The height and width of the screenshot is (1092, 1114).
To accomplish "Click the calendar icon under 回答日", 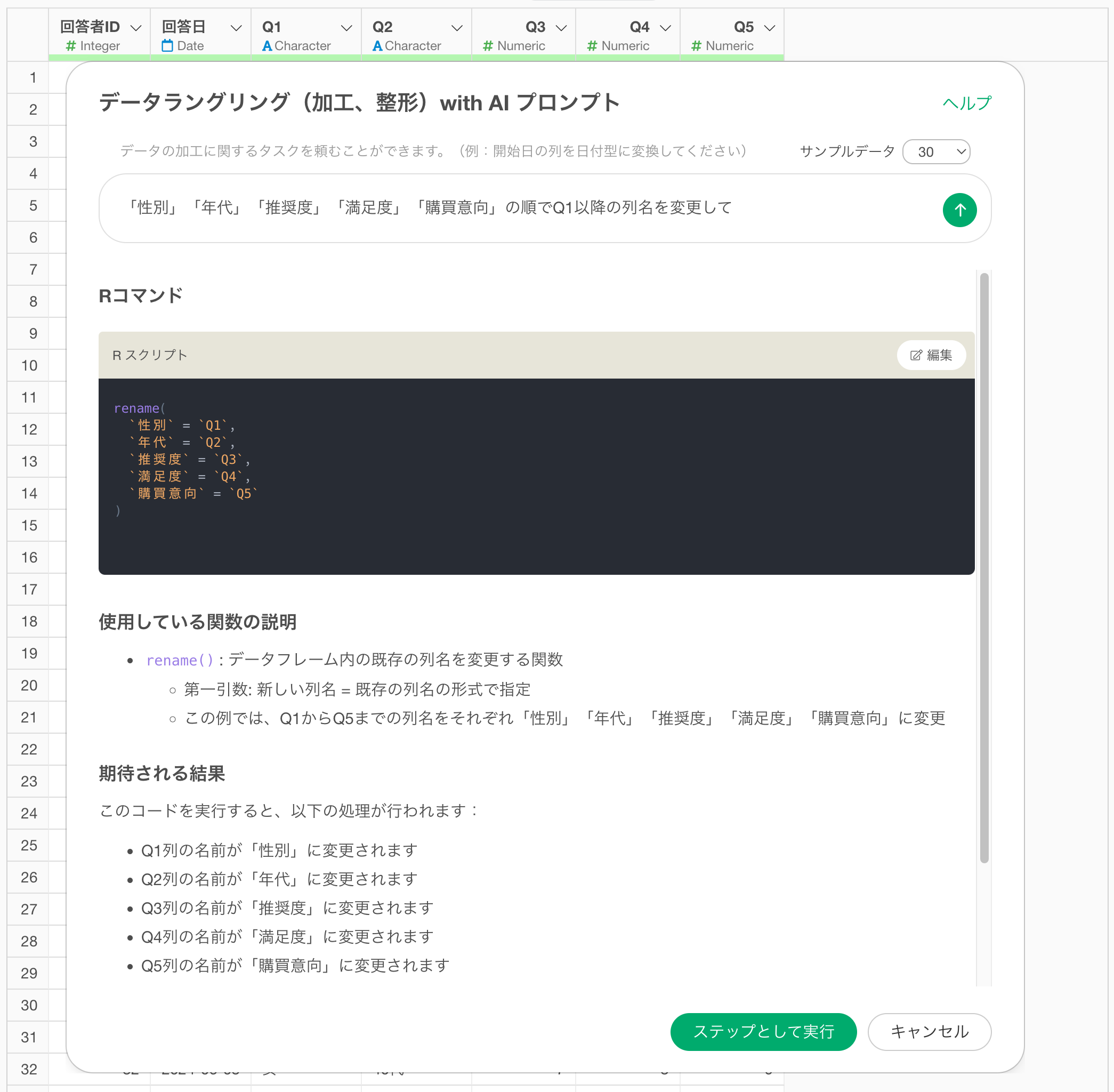I will coord(167,46).
